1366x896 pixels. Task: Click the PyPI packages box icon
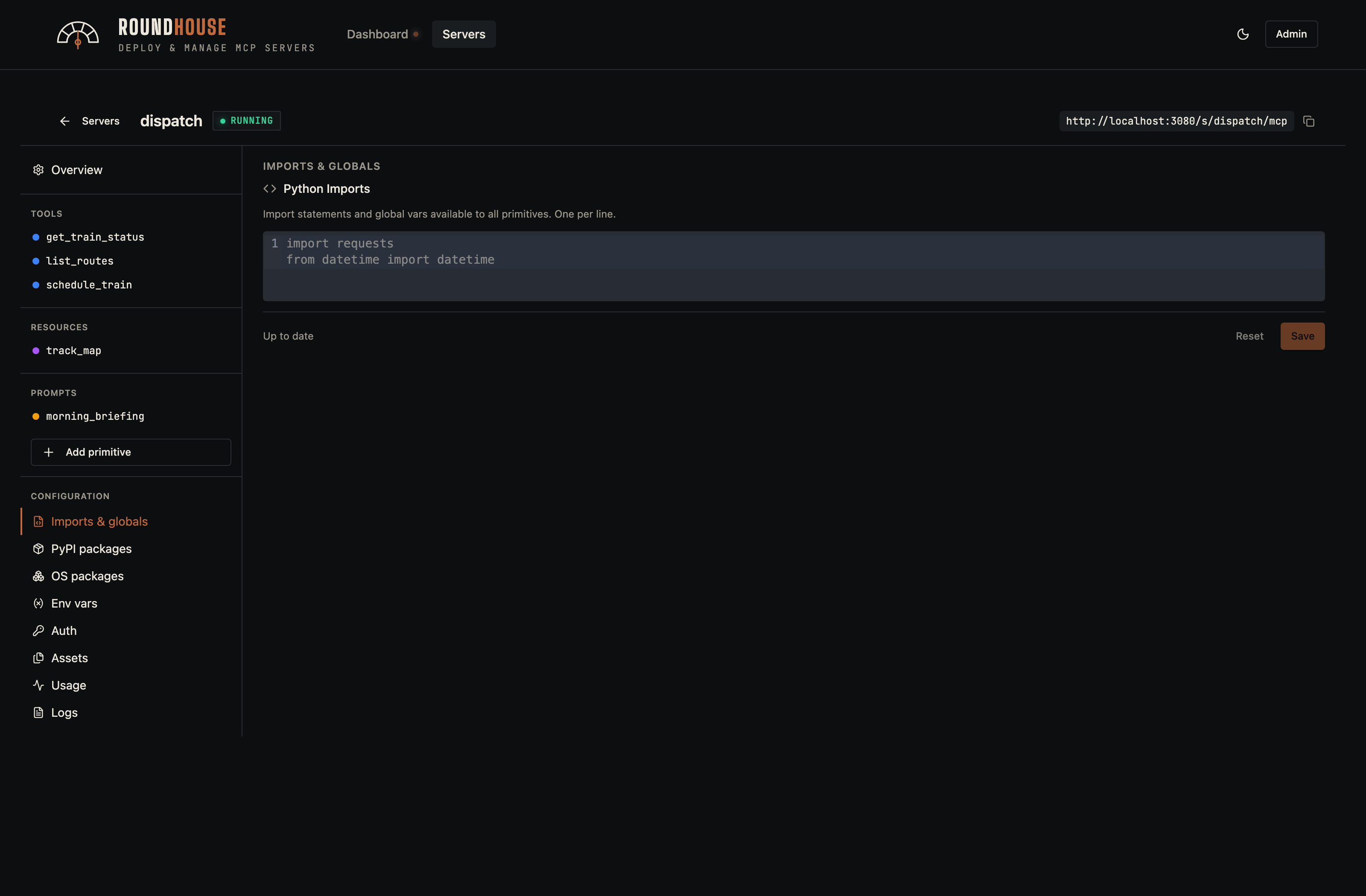[38, 549]
